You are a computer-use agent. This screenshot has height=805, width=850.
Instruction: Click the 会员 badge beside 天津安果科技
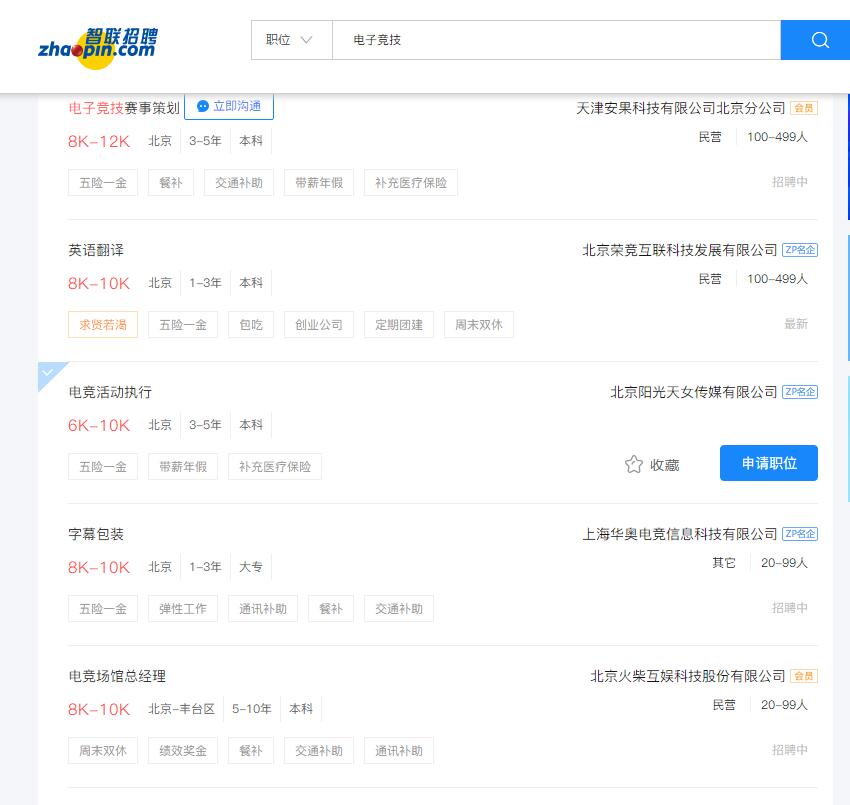coord(803,108)
